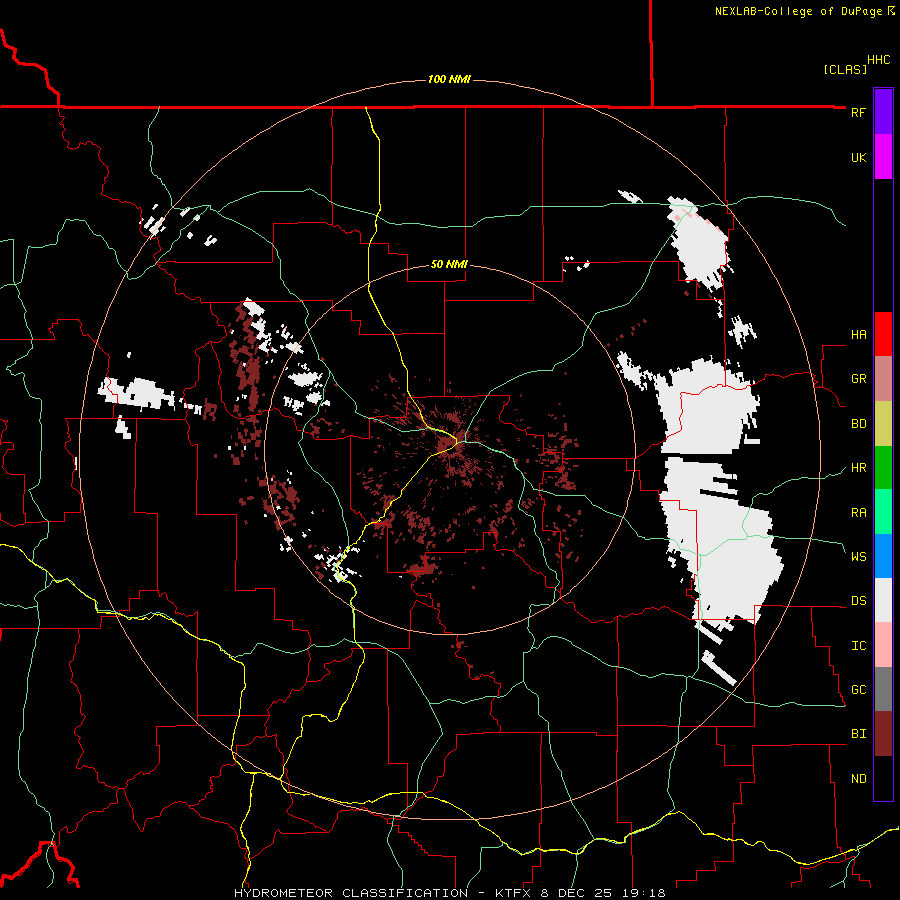Viewport: 900px width, 900px height.
Task: Click the BD legend label
Action: (x=858, y=424)
